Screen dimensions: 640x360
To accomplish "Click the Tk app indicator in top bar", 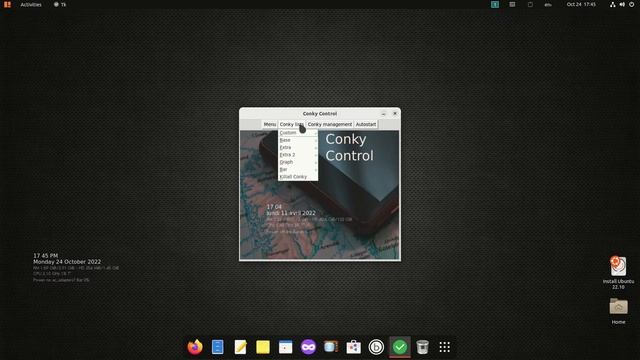I will [x=60, y=4].
